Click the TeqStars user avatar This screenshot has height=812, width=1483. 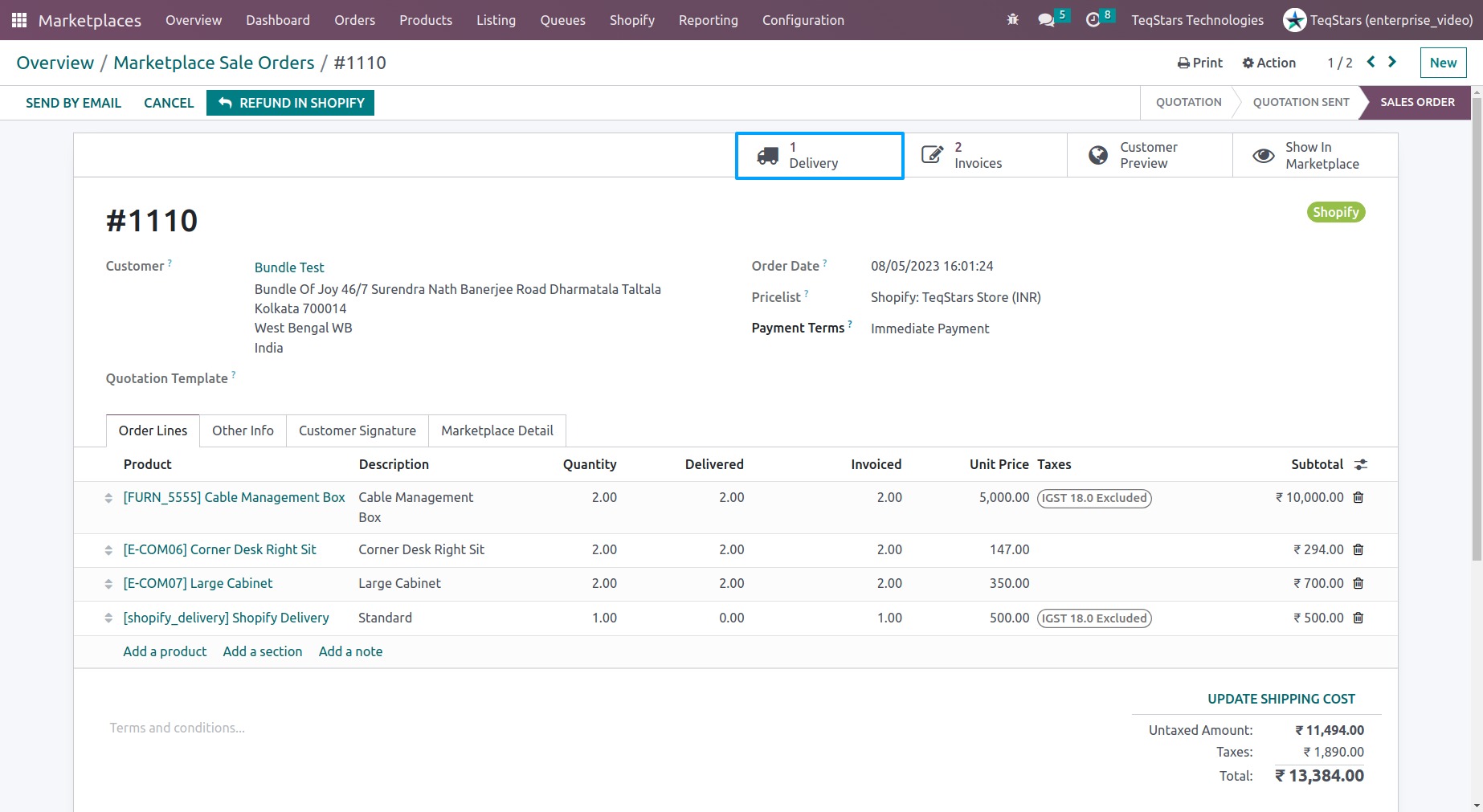(x=1294, y=20)
